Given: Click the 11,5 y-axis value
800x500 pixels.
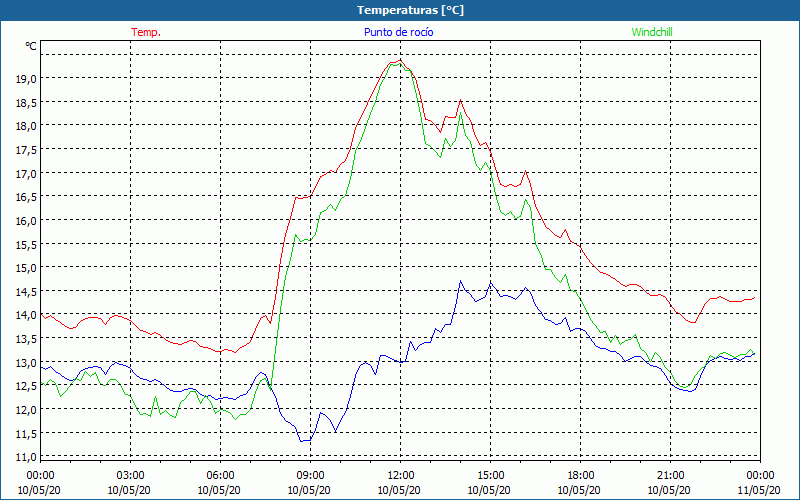Looking at the screenshot, I should 27,434.
